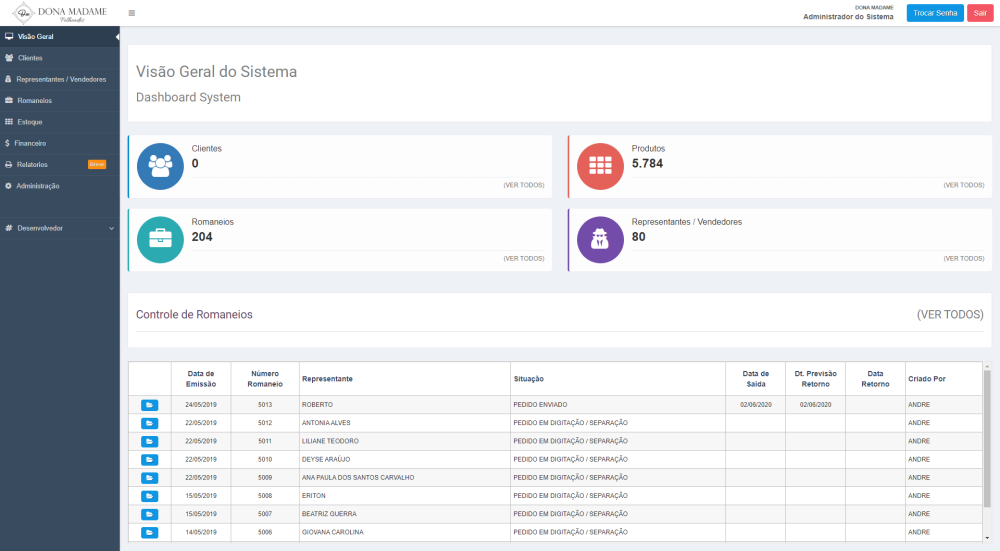Click the purple Representantes spy icon
The image size is (1000, 551).
600,239
